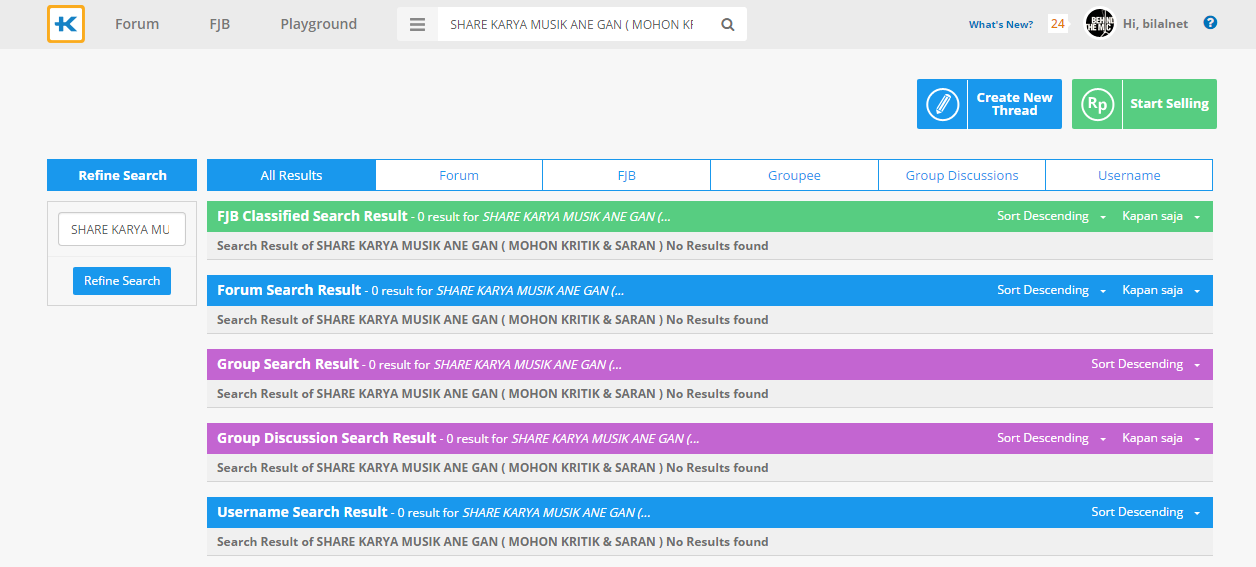Click the magnifier search icon

(728, 24)
